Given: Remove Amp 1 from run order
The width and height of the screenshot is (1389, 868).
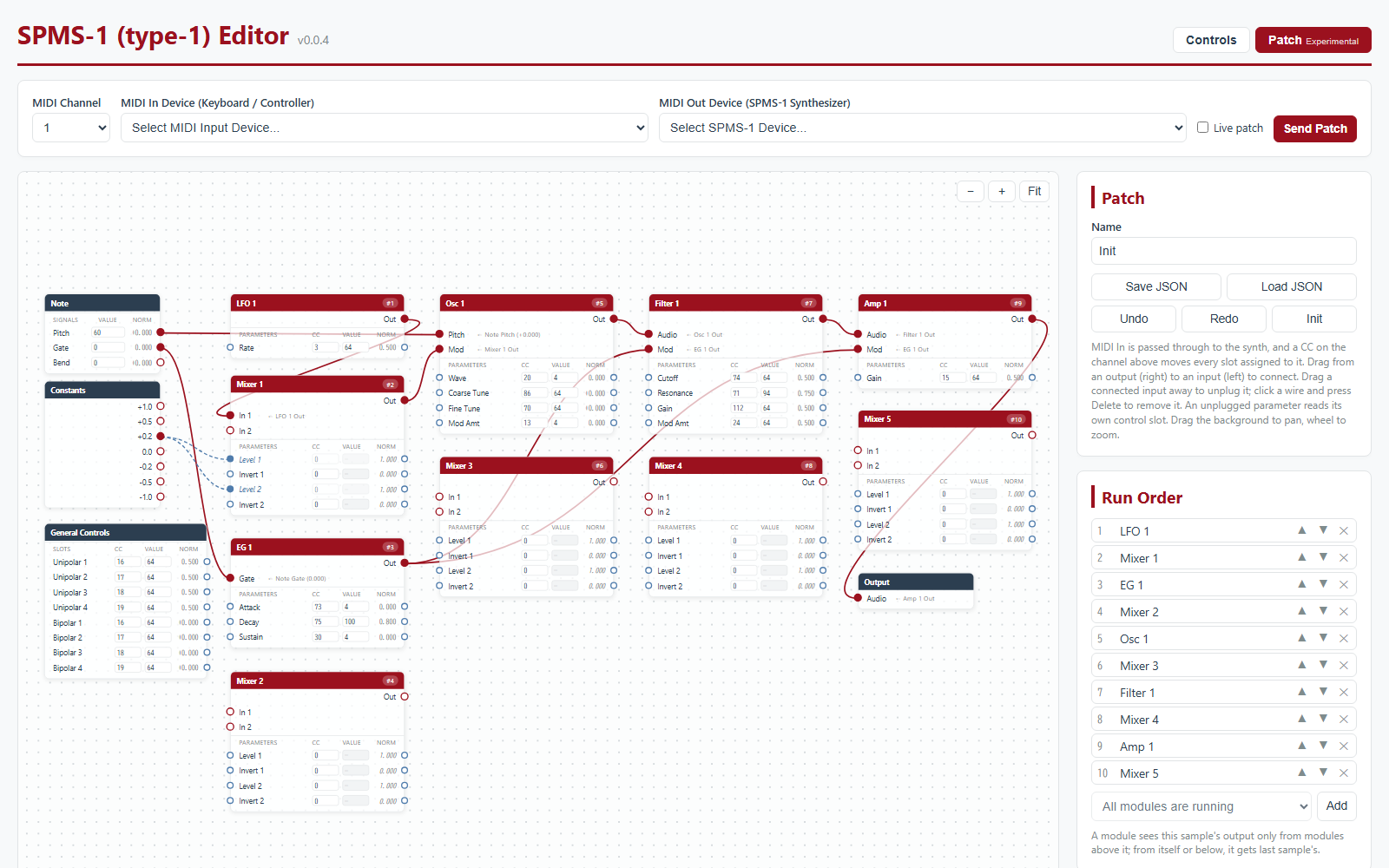Looking at the screenshot, I should pos(1344,746).
